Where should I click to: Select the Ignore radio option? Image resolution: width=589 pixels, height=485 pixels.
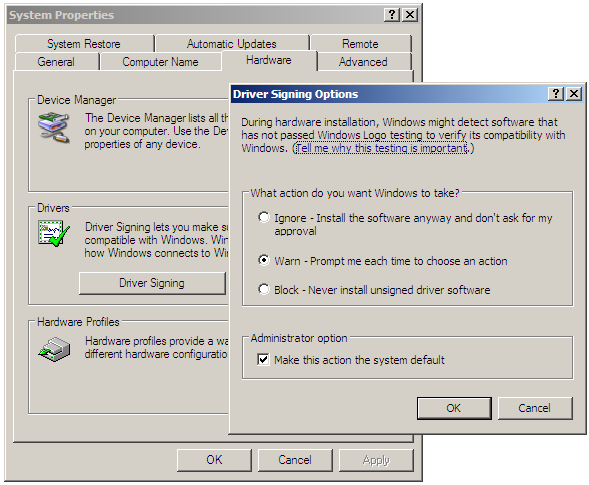coord(264,217)
